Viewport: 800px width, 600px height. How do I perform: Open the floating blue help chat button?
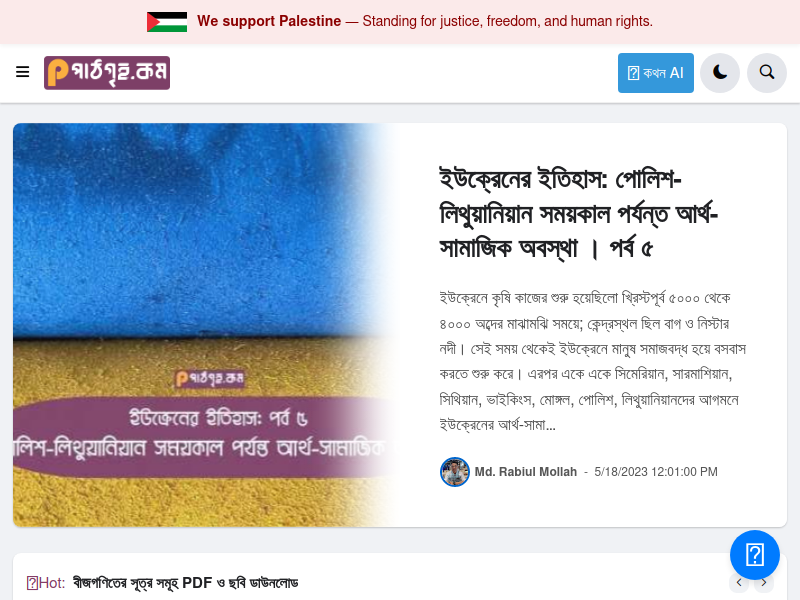pos(755,555)
